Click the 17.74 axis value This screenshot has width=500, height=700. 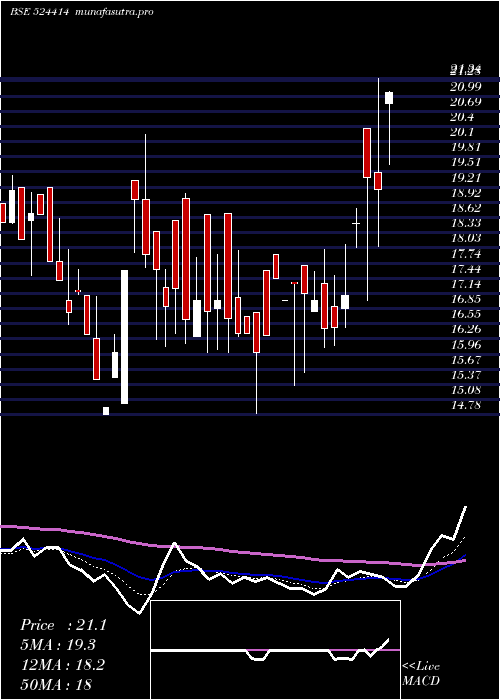tap(466, 254)
